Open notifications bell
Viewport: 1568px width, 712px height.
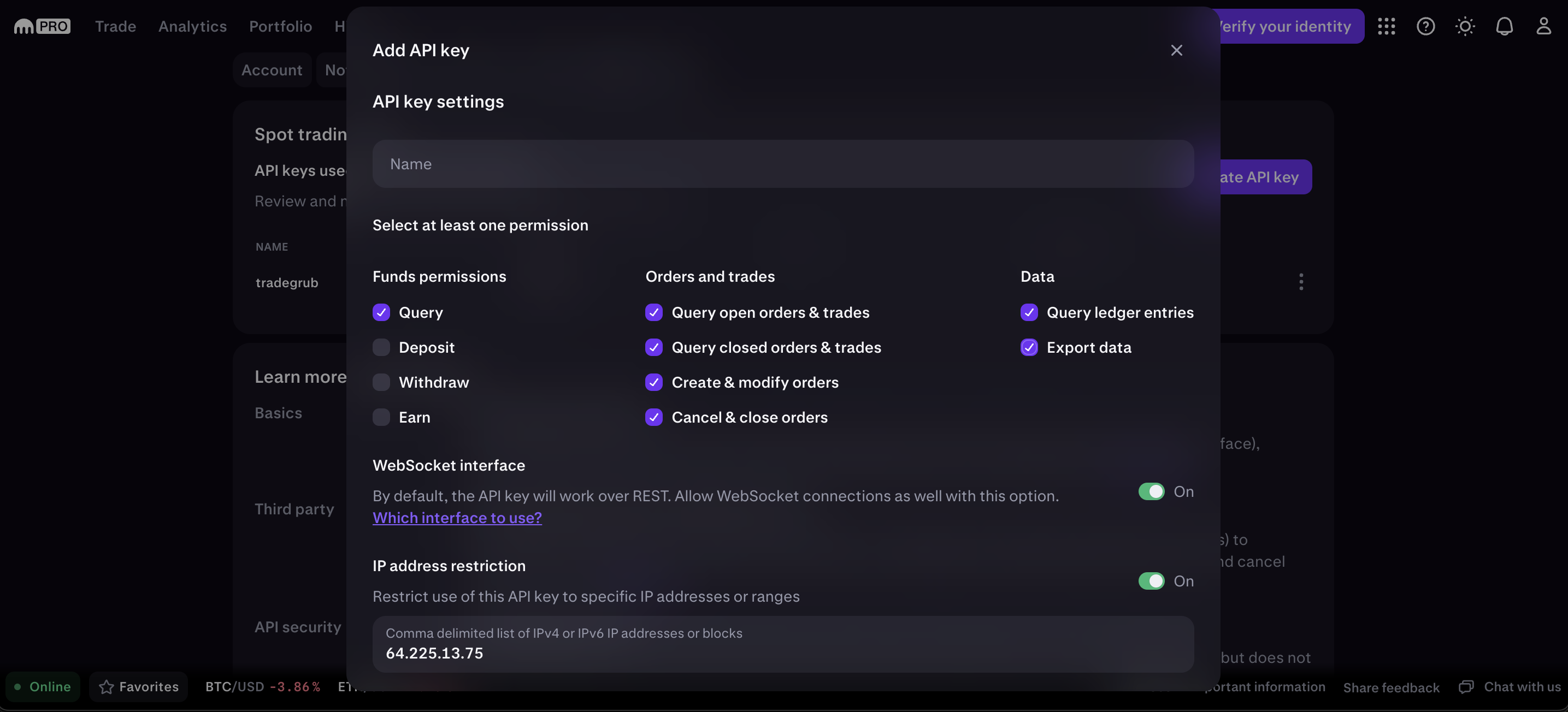(x=1504, y=26)
